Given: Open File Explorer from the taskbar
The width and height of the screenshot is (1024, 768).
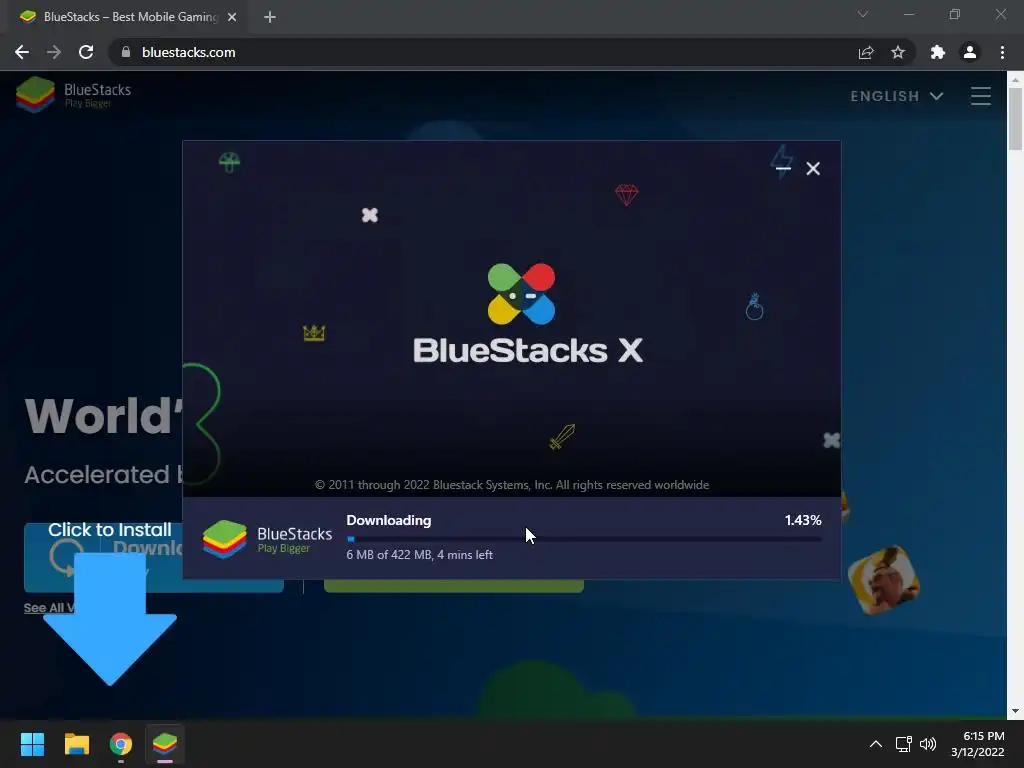Looking at the screenshot, I should [x=76, y=744].
